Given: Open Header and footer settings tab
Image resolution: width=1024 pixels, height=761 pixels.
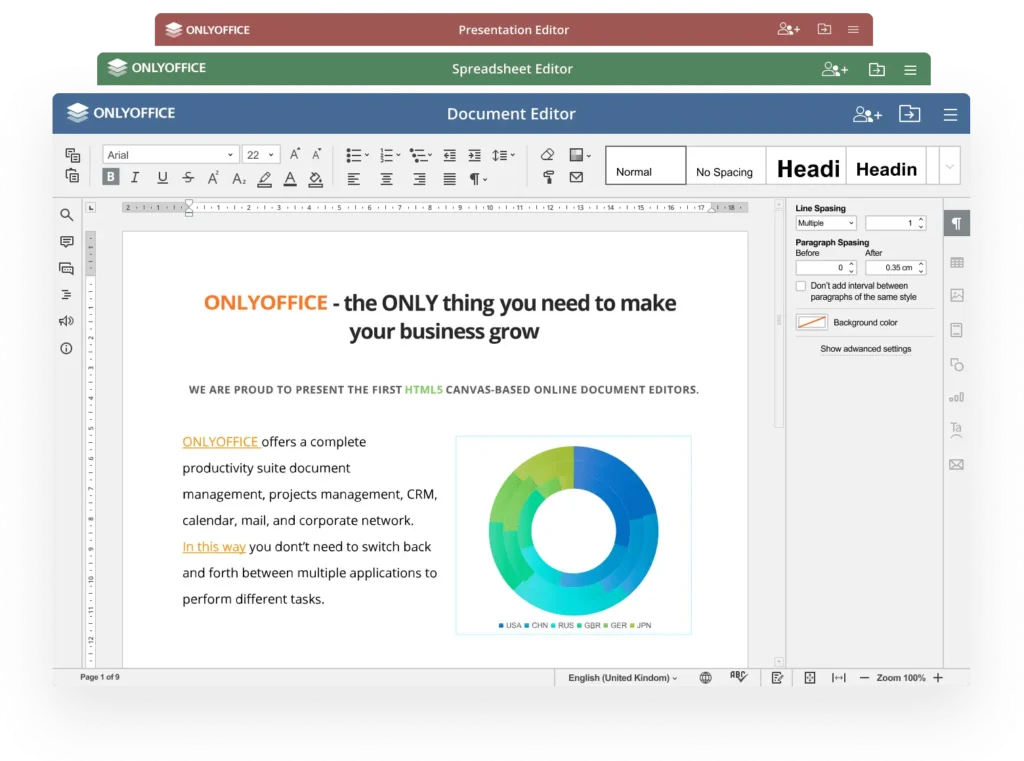Looking at the screenshot, I should (957, 331).
